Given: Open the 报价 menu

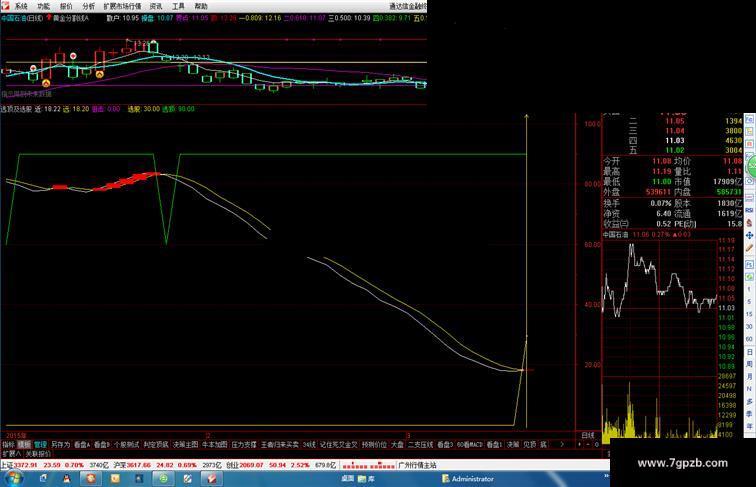Looking at the screenshot, I should (x=66, y=6).
